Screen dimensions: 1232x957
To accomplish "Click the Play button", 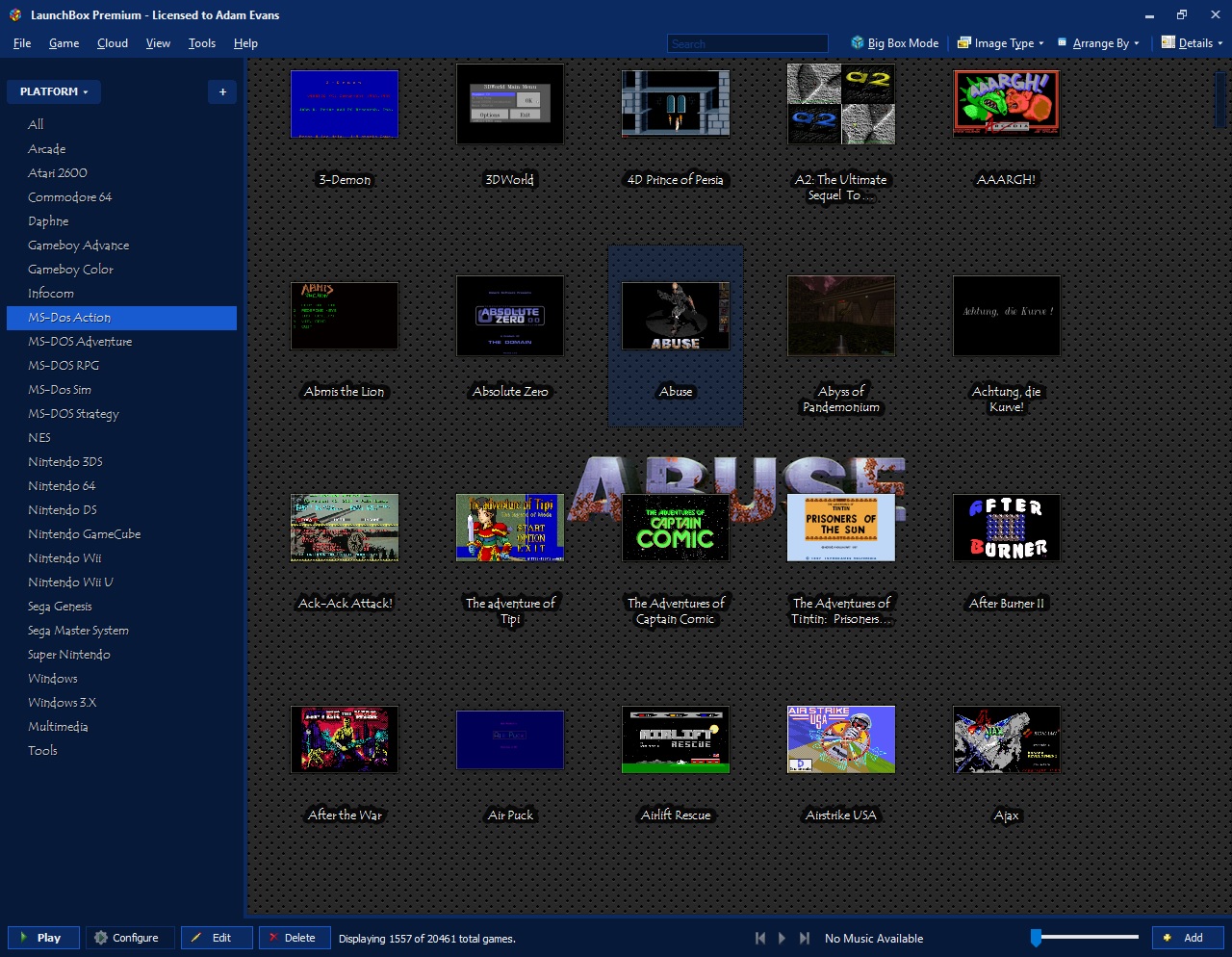I will tap(43, 938).
